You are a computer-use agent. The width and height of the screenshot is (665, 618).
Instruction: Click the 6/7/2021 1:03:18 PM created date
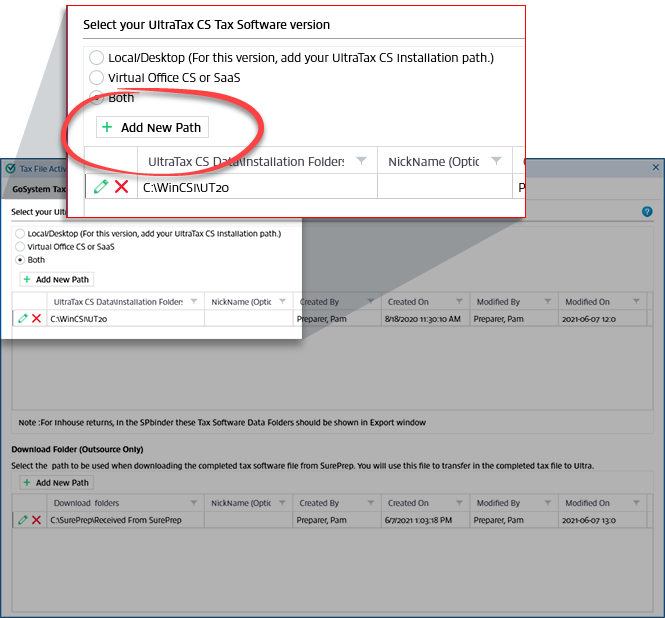(425, 520)
